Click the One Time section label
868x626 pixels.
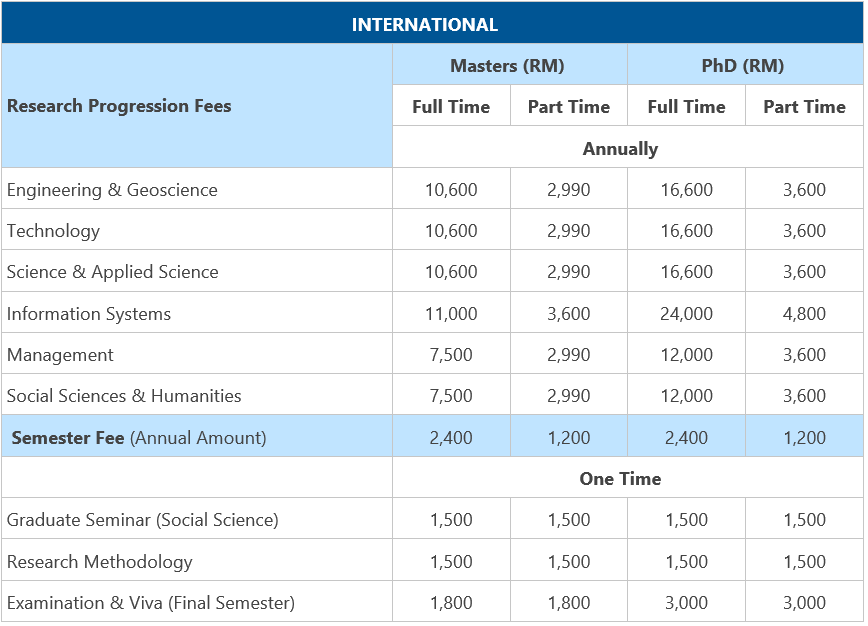pos(620,478)
